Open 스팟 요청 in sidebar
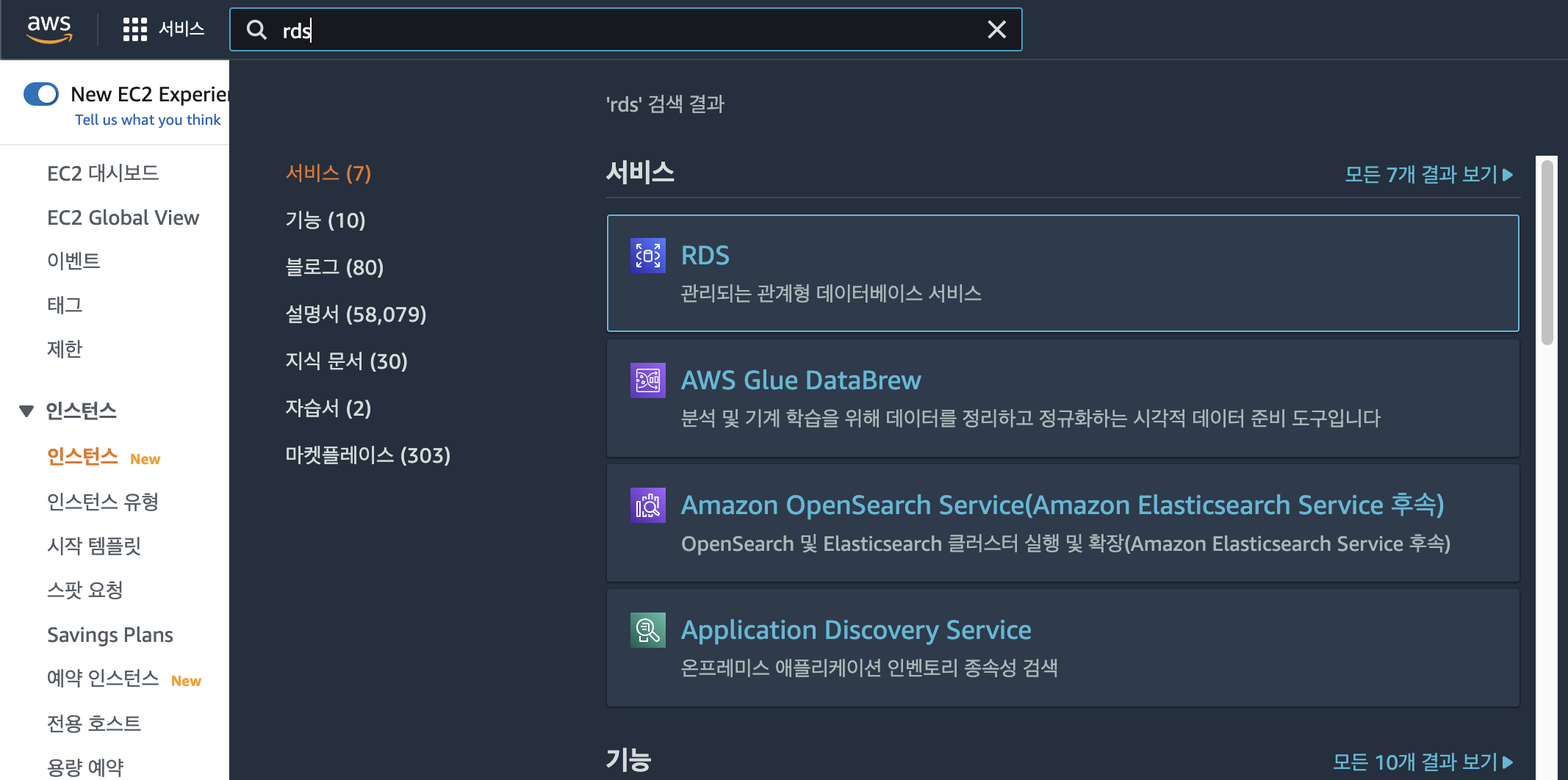Image resolution: width=1568 pixels, height=780 pixels. tap(85, 590)
